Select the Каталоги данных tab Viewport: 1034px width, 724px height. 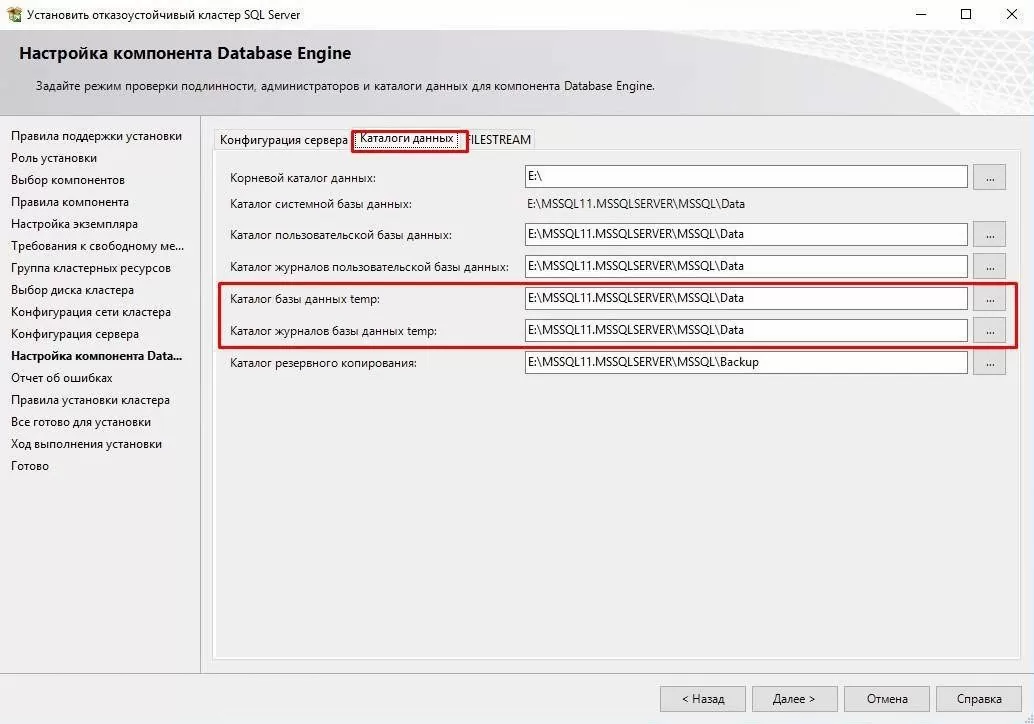pyautogui.click(x=407, y=139)
